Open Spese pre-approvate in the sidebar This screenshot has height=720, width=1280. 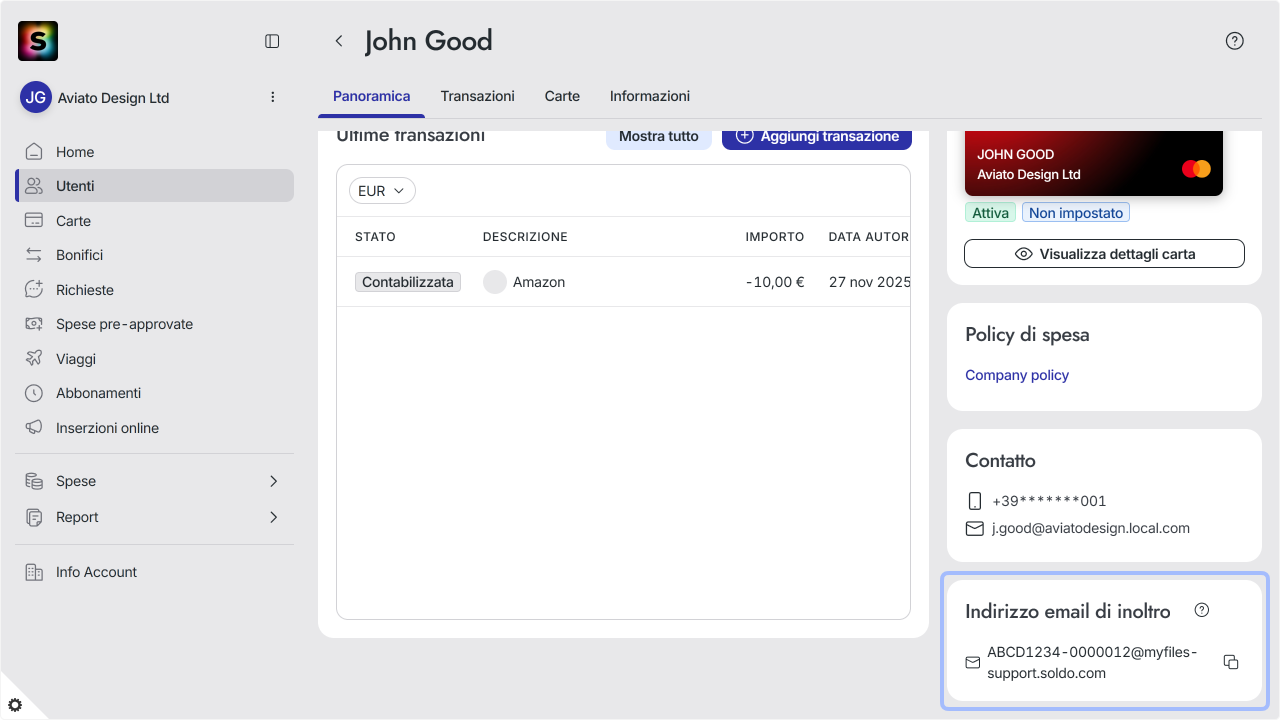[x=154, y=324]
